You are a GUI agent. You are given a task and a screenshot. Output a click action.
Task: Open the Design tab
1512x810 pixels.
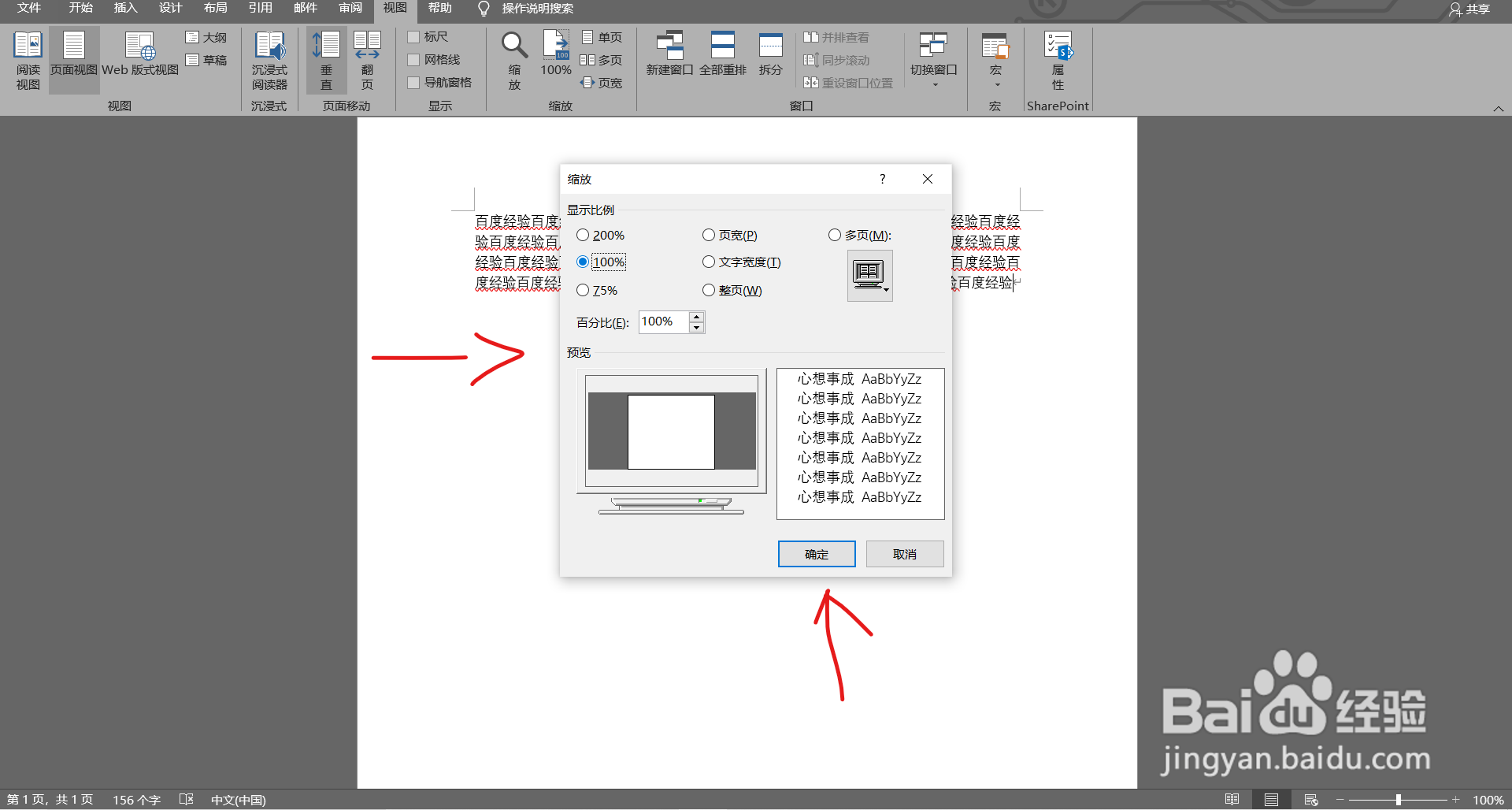pyautogui.click(x=170, y=9)
